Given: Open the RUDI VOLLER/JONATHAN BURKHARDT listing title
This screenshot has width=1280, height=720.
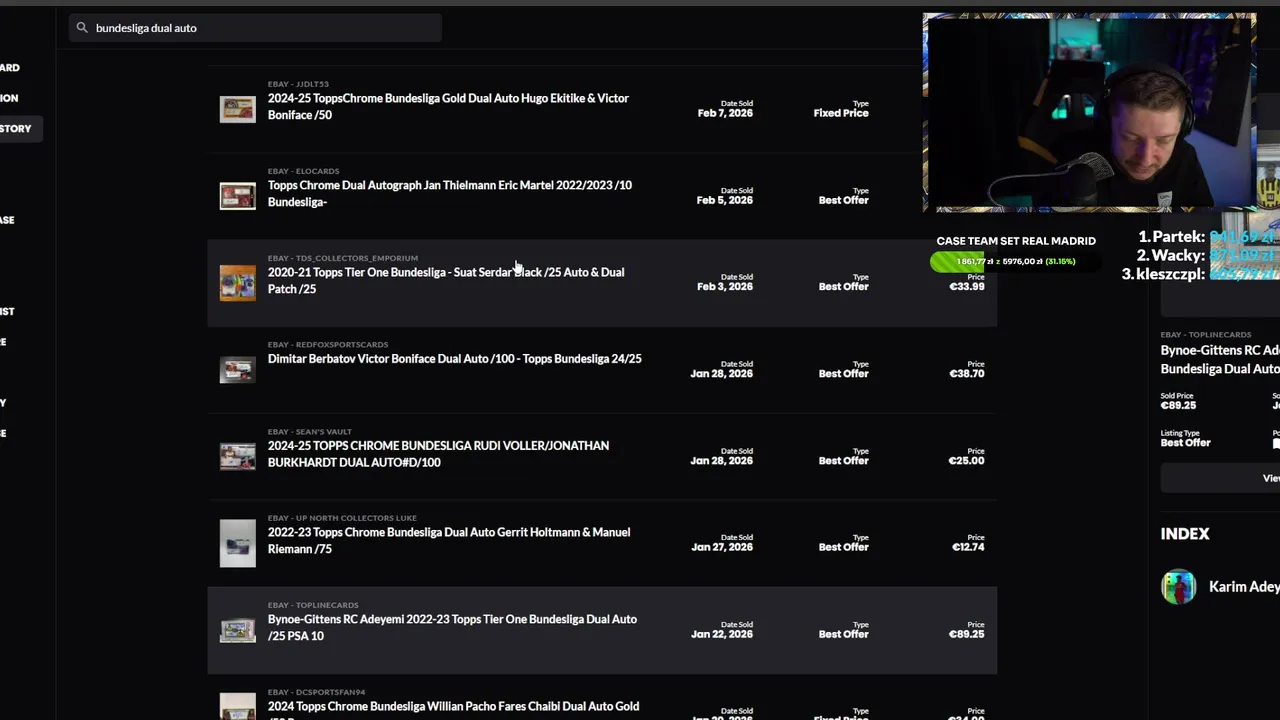Looking at the screenshot, I should click(438, 454).
